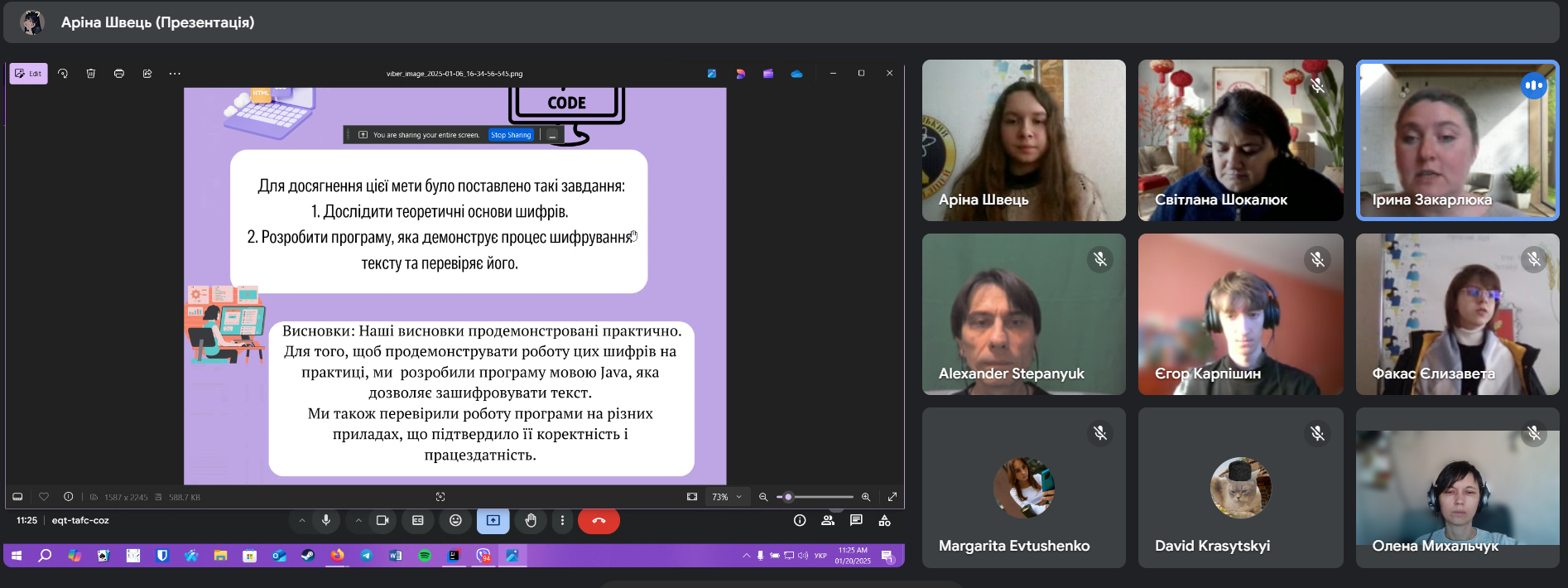
Task: Toggle closed captions in the meeting
Action: pyautogui.click(x=418, y=520)
